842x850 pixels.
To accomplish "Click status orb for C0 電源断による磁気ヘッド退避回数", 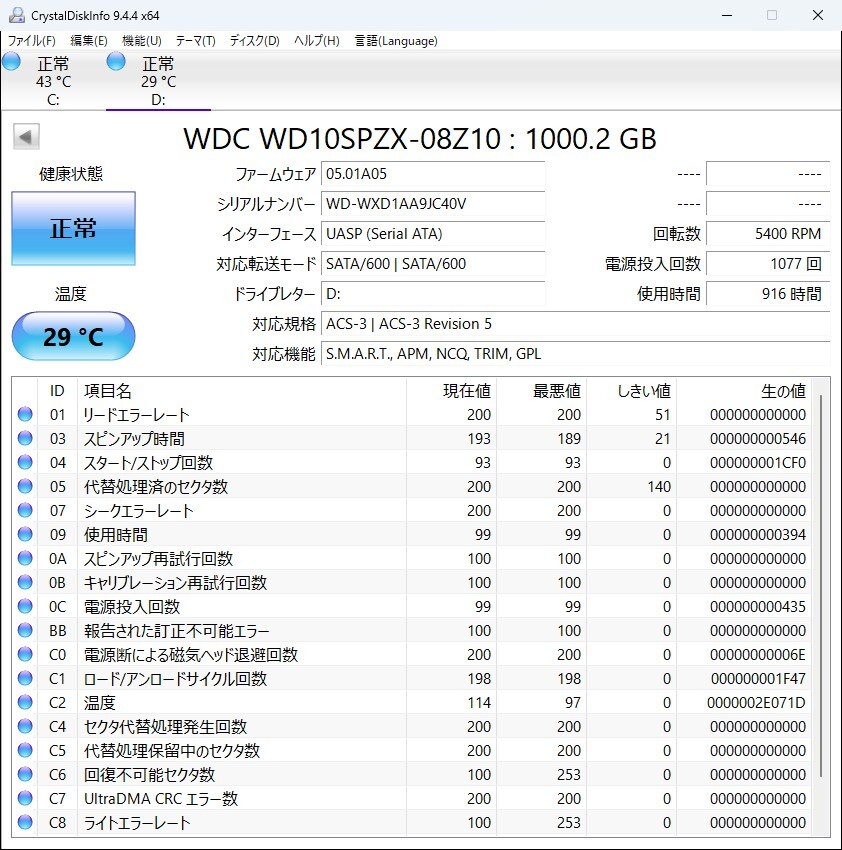I will coord(25,654).
